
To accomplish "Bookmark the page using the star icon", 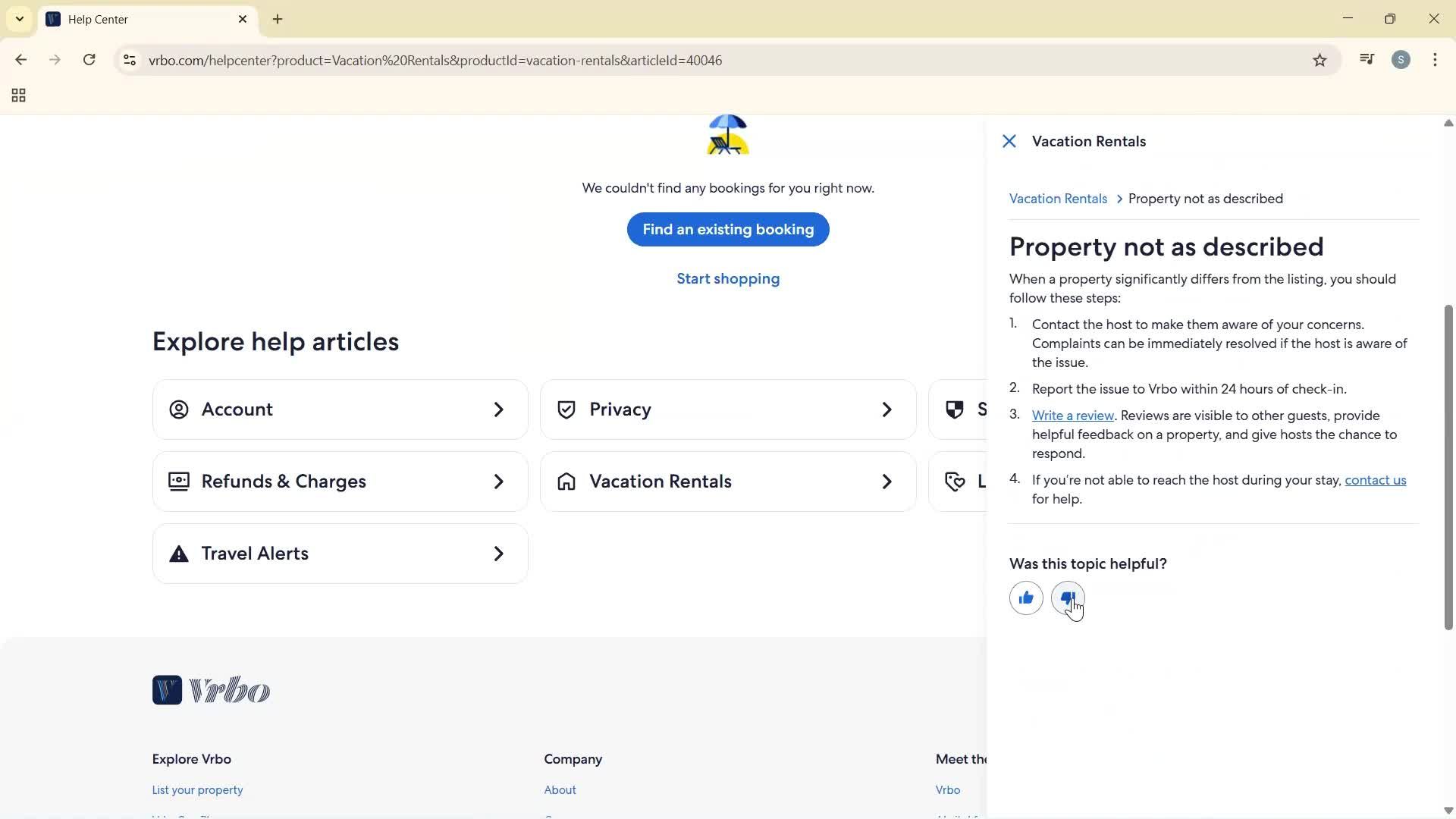I will click(1319, 60).
